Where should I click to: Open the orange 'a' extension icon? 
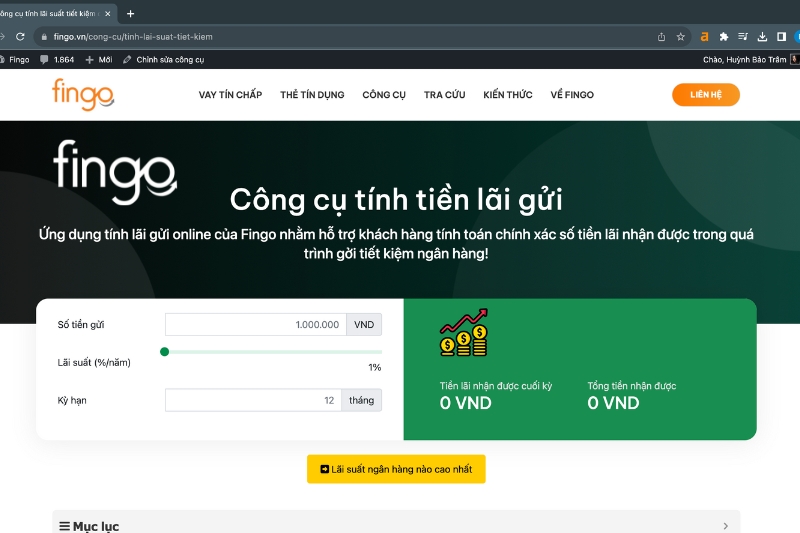(705, 37)
